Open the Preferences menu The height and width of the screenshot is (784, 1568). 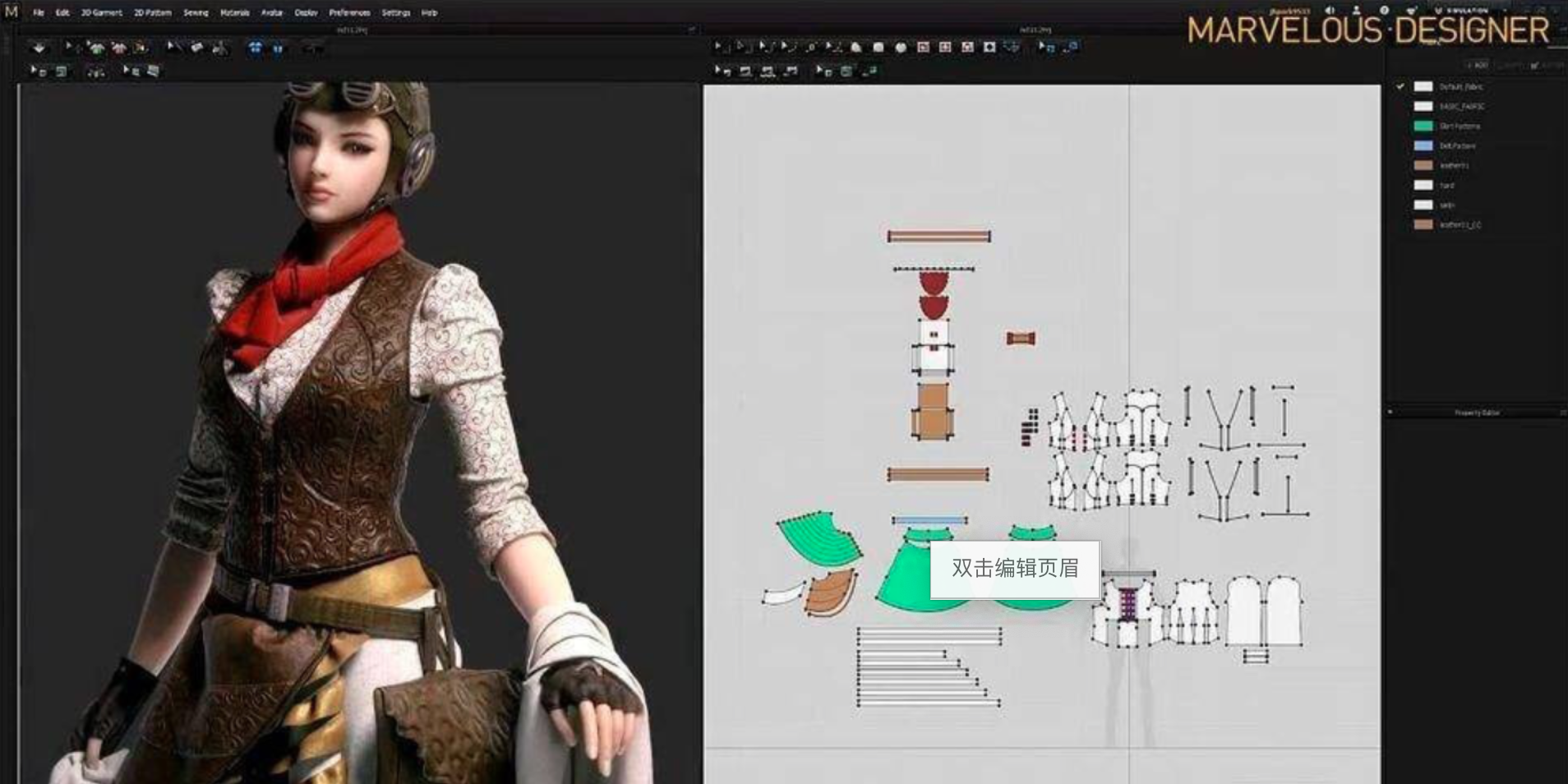tap(349, 12)
